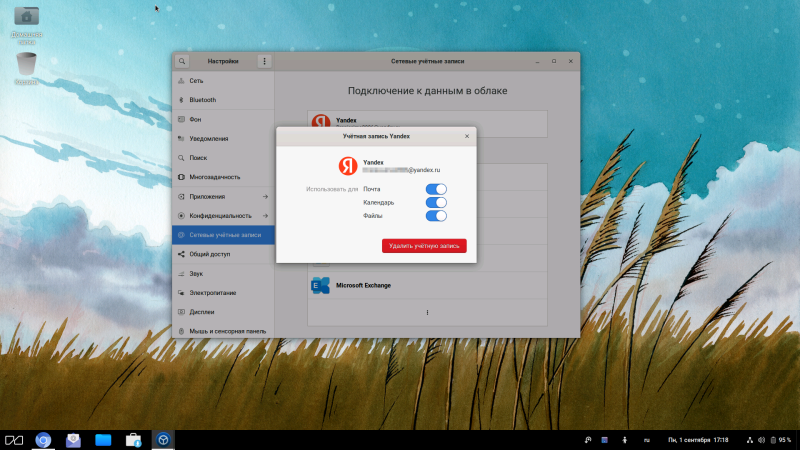
Task: Click the date and time in taskbar
Action: point(697,440)
